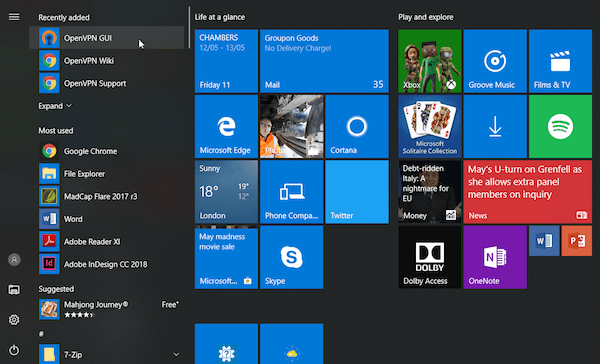Image resolution: width=600 pixels, height=364 pixels.
Task: Launch the small PowerPoint tile
Action: click(x=577, y=241)
